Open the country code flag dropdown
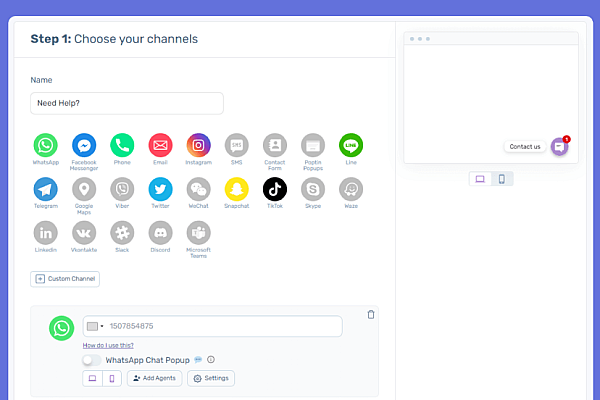The width and height of the screenshot is (600, 400). click(x=95, y=326)
